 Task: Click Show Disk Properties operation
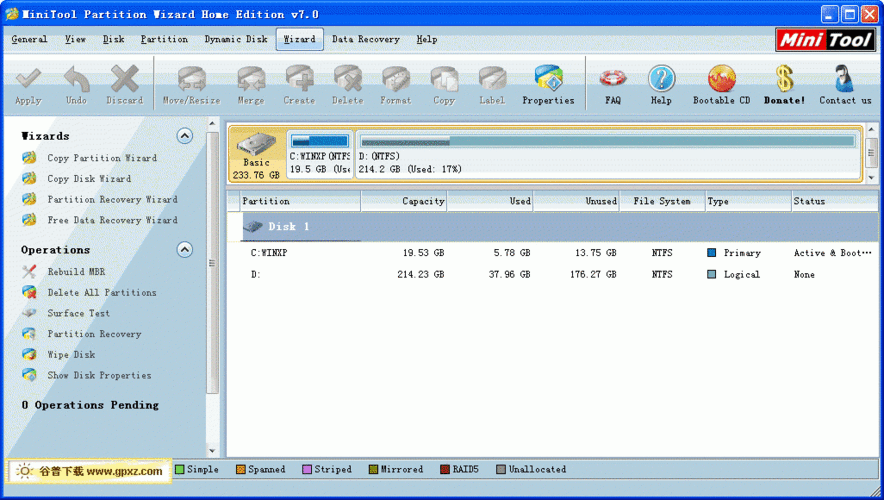click(x=99, y=375)
